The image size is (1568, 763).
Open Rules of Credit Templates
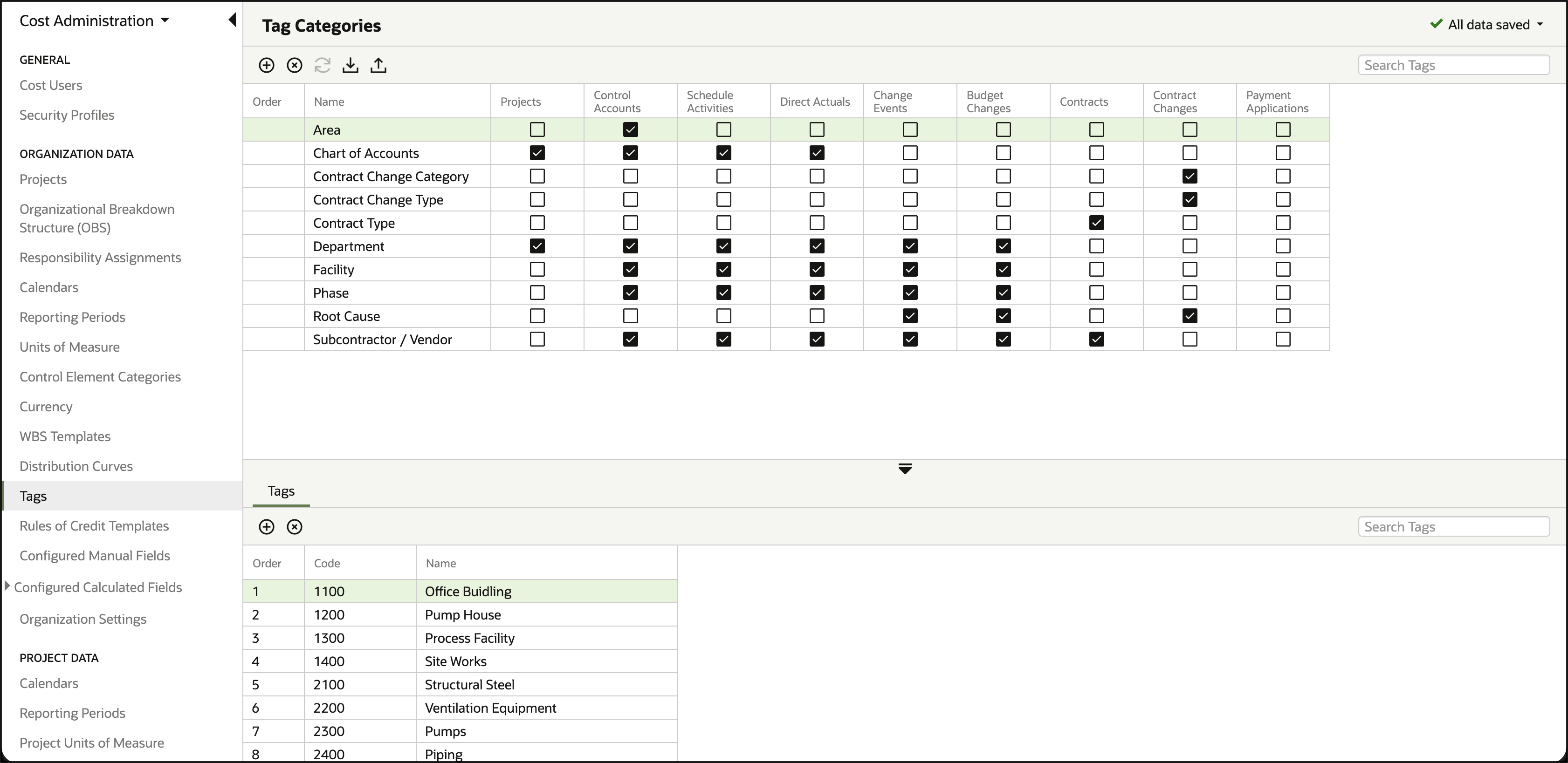point(94,526)
